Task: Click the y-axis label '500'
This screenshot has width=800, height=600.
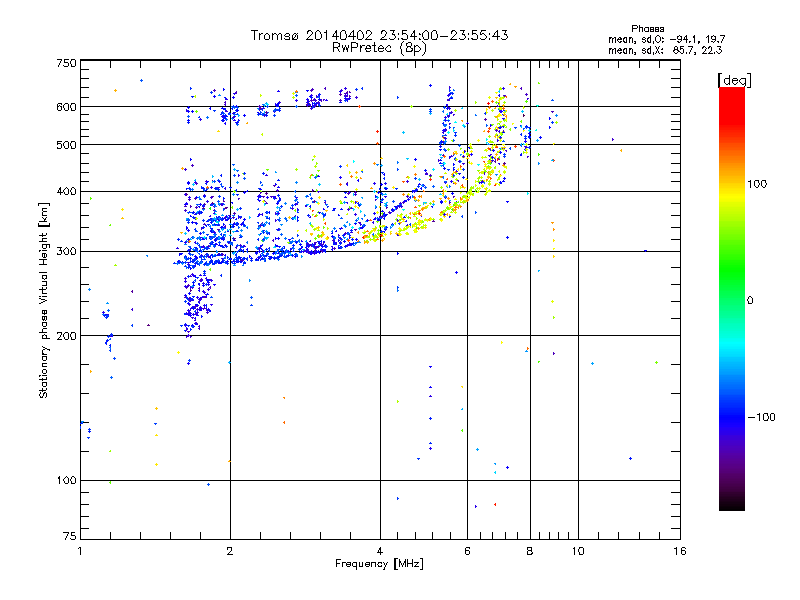Action: coord(66,145)
